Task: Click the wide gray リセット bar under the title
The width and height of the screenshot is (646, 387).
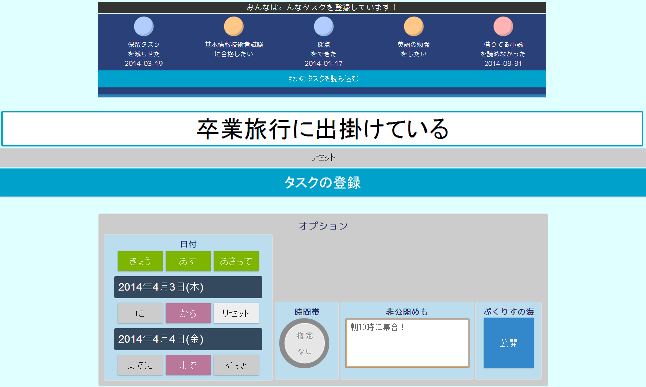Action: (323, 157)
